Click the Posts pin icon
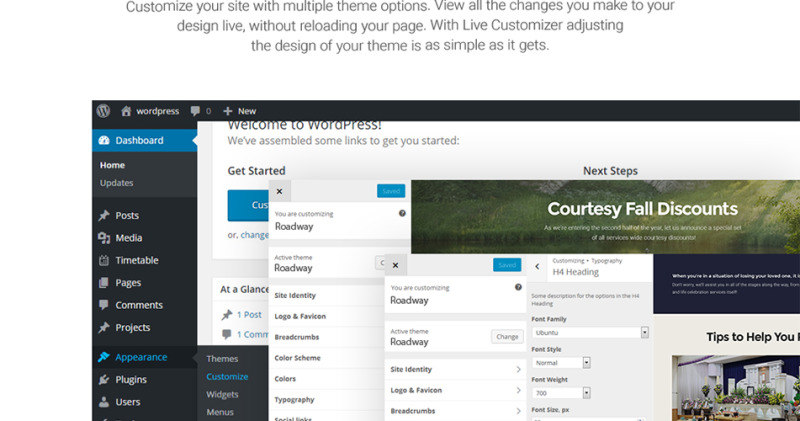The height and width of the screenshot is (421, 800). tap(104, 215)
